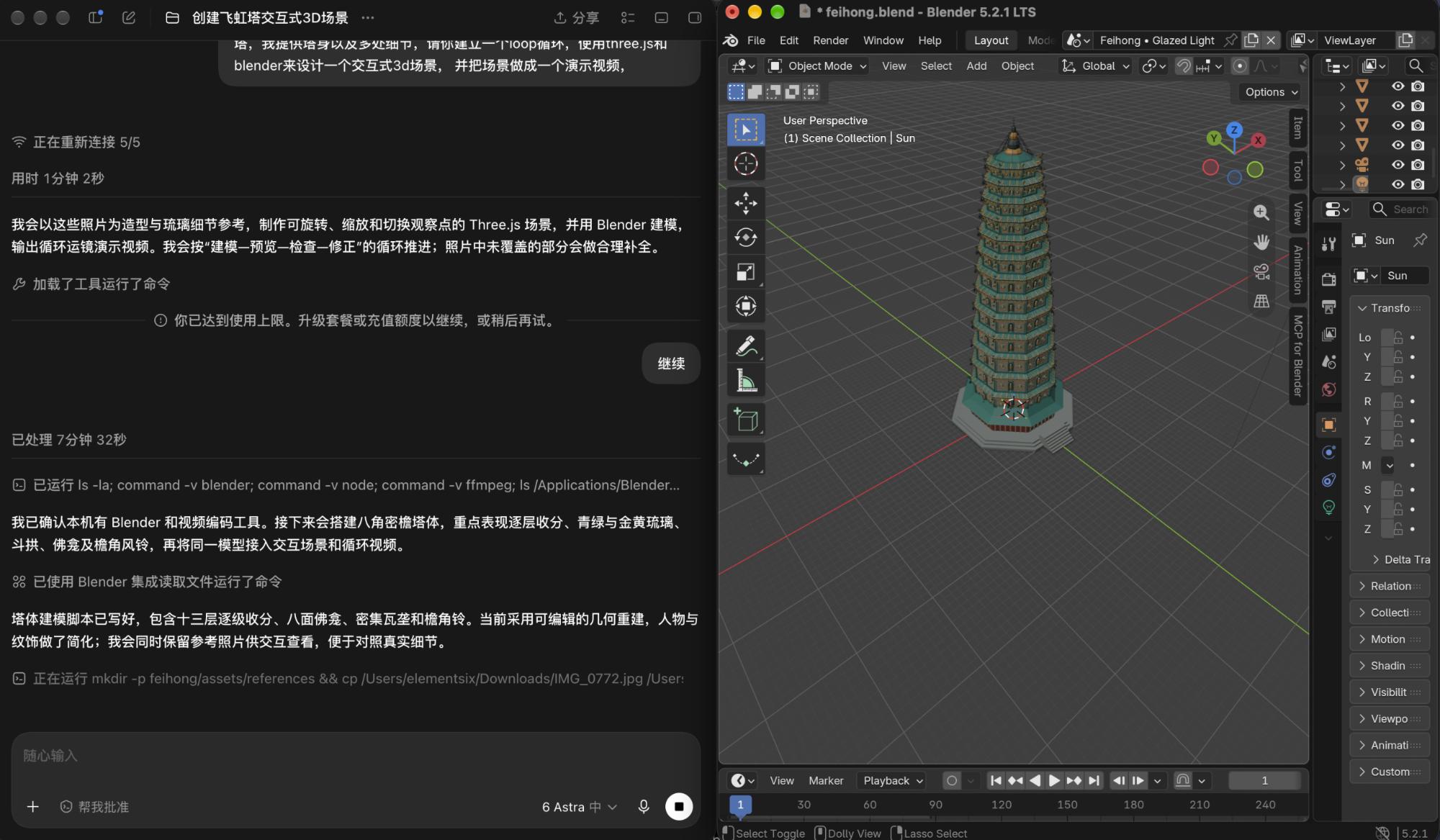The image size is (1440, 840).
Task: Select the Move tool in viewport toolbar
Action: 746,203
